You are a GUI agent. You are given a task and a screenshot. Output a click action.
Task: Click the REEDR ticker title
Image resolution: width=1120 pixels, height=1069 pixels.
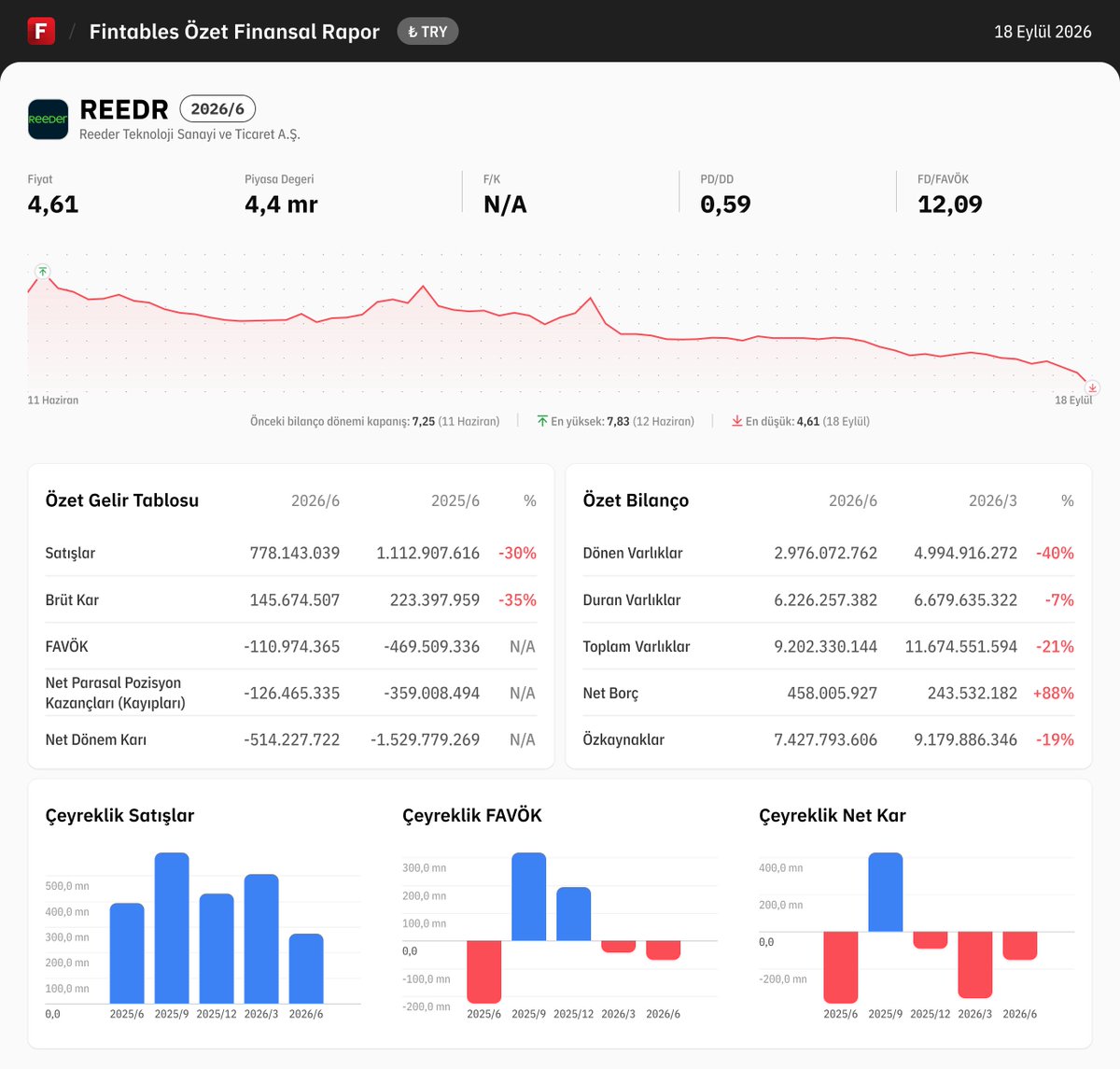point(124,109)
